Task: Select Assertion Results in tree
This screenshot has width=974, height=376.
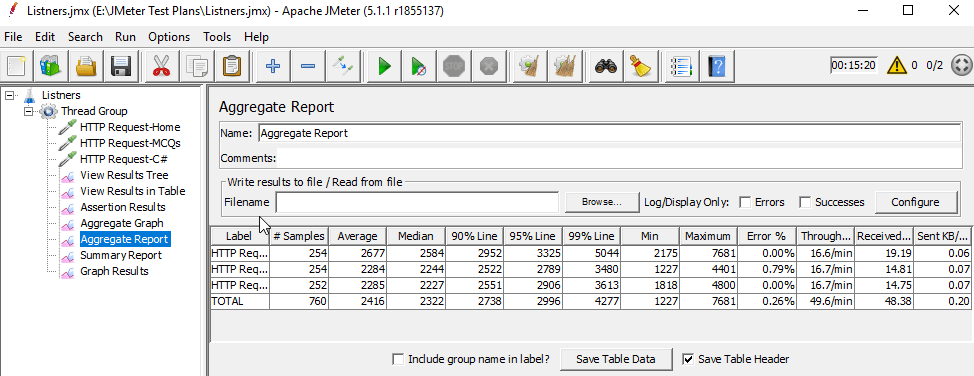Action: [123, 207]
